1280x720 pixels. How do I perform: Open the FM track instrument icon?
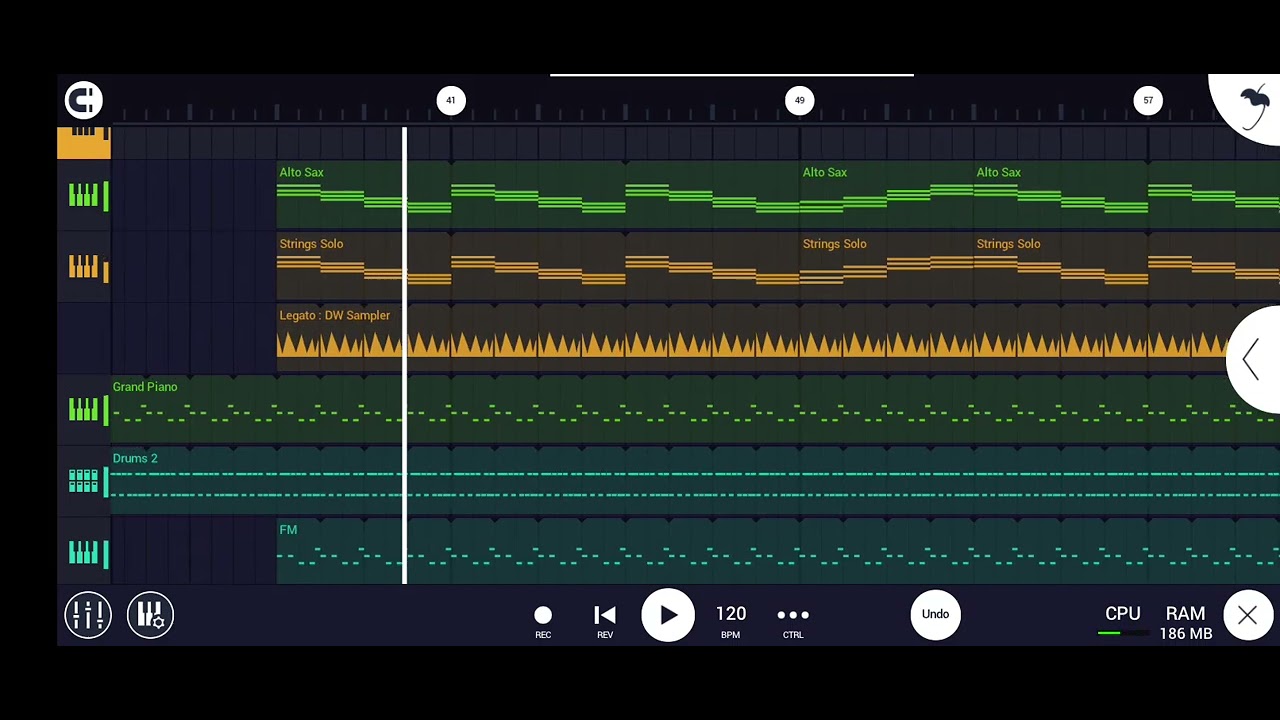[84, 552]
